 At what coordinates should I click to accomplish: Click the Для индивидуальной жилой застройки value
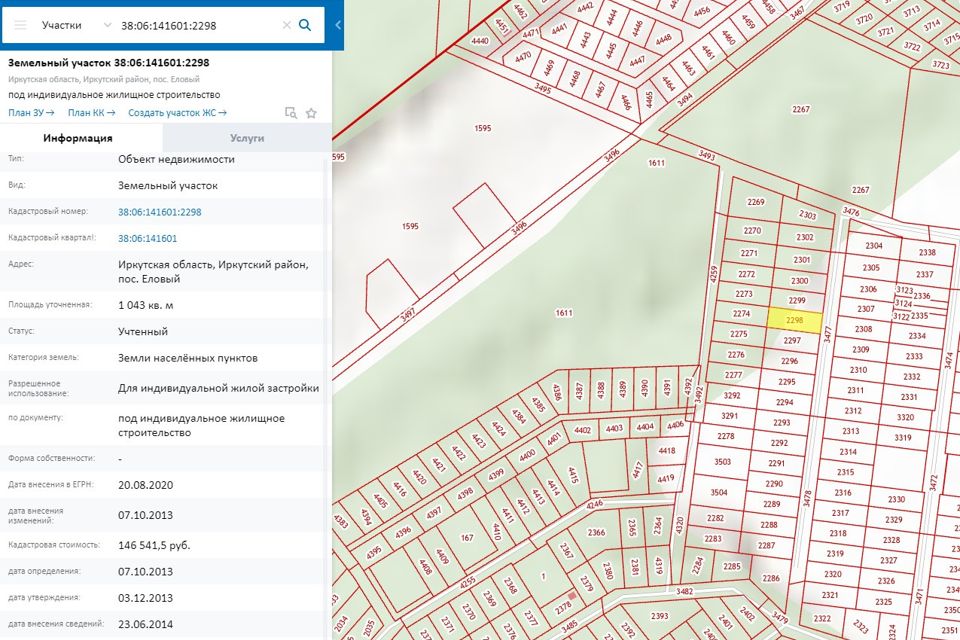pyautogui.click(x=219, y=388)
